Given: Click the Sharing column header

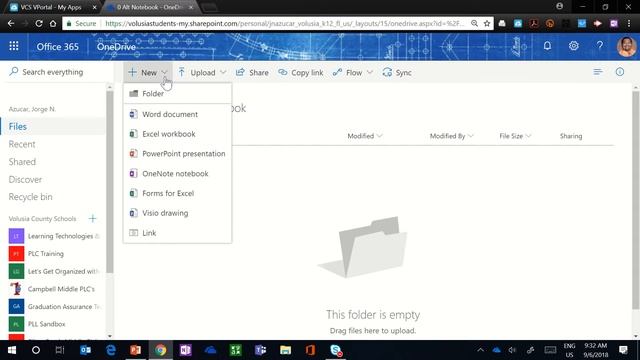Looking at the screenshot, I should 571,136.
